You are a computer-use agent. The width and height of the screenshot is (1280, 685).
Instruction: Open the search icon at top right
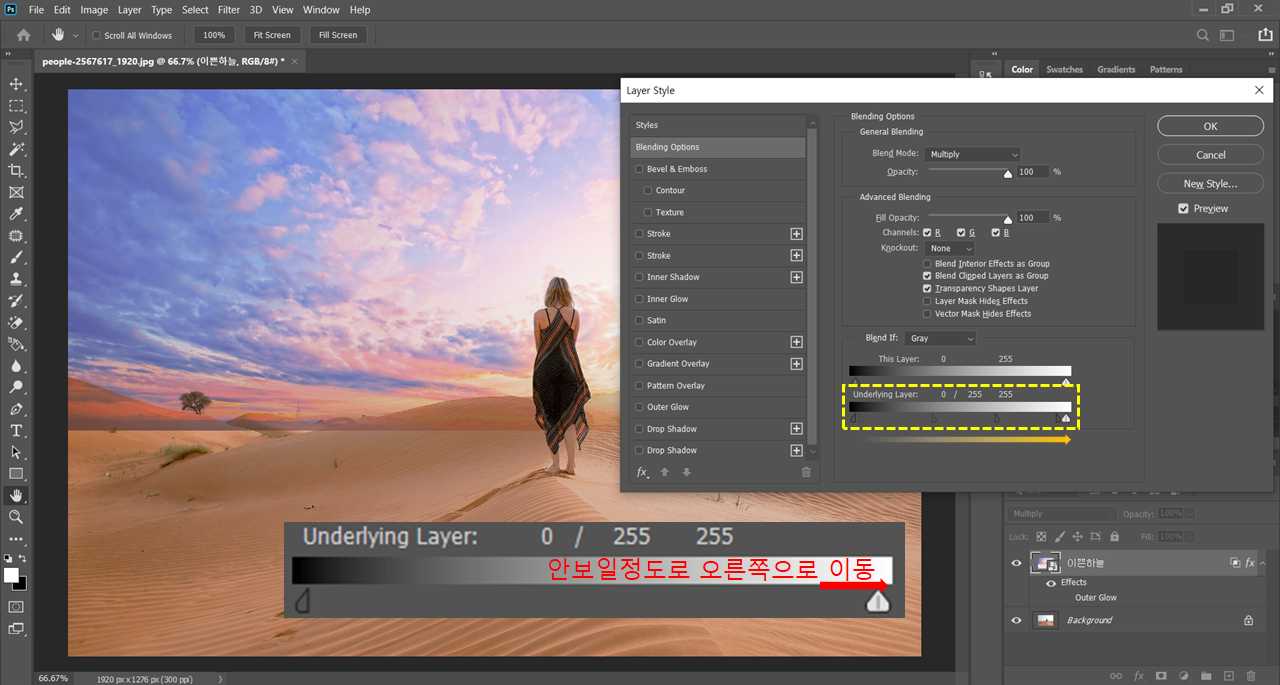coord(1203,35)
